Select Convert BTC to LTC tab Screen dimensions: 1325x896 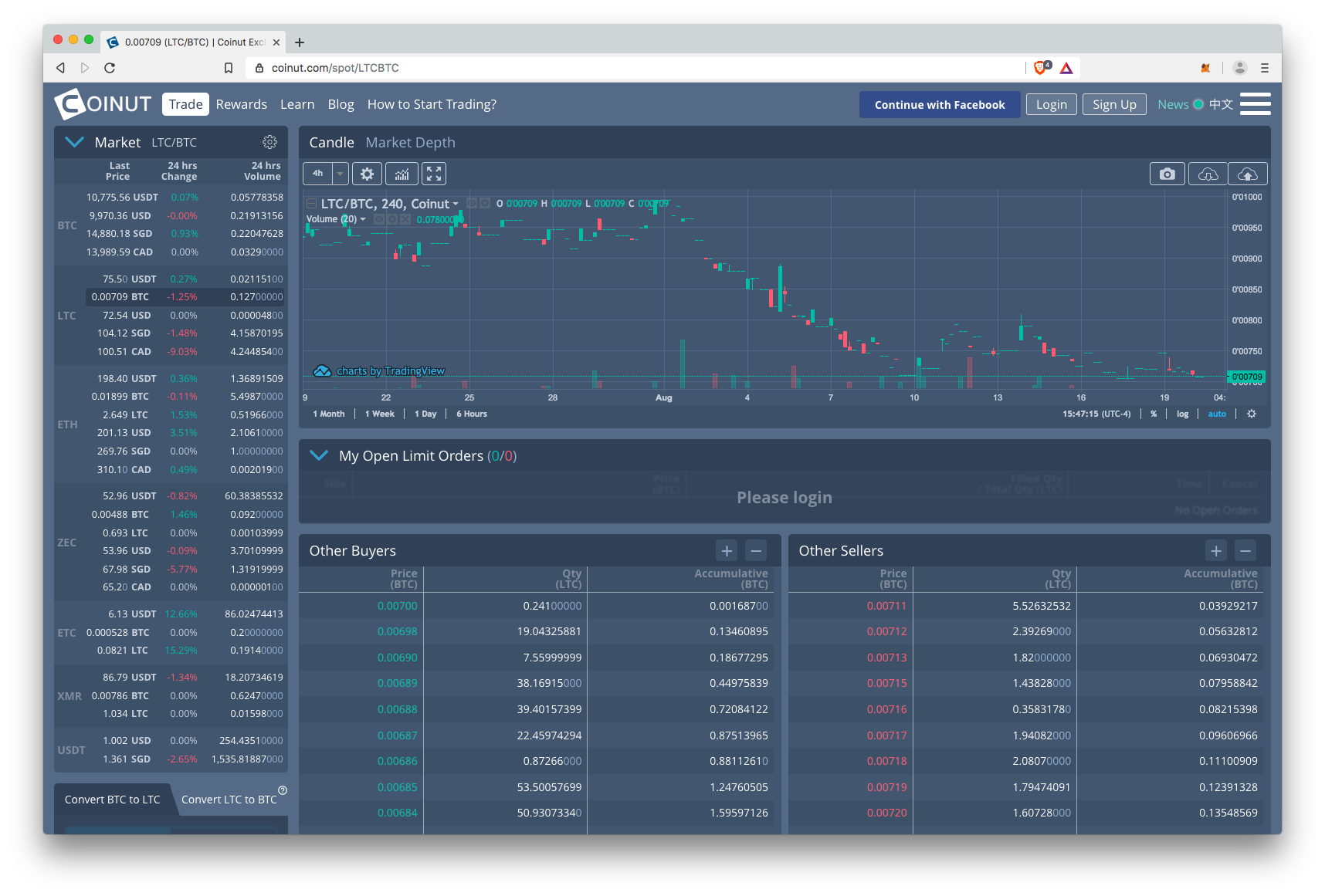click(113, 800)
